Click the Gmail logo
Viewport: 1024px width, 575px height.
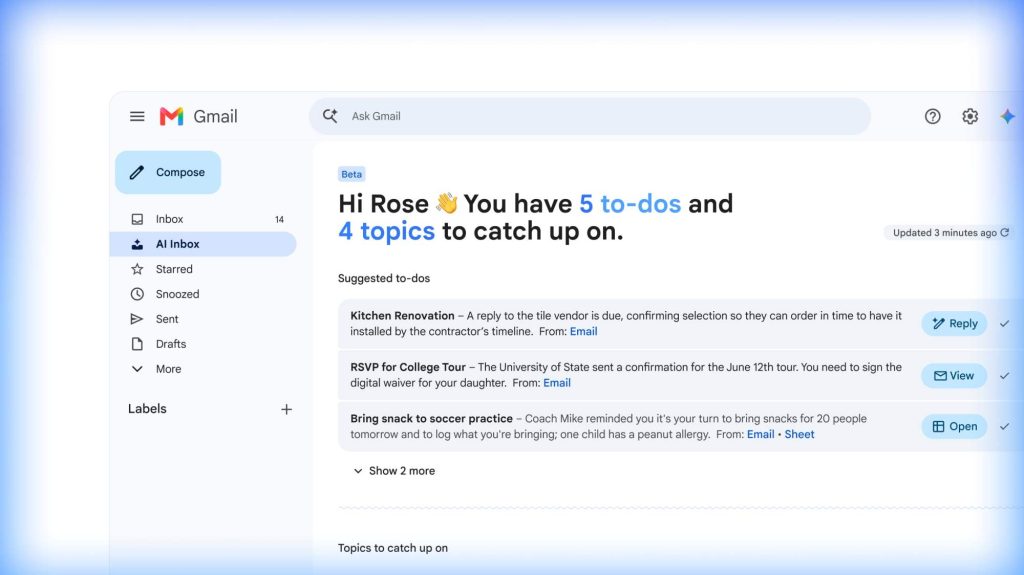click(x=199, y=116)
